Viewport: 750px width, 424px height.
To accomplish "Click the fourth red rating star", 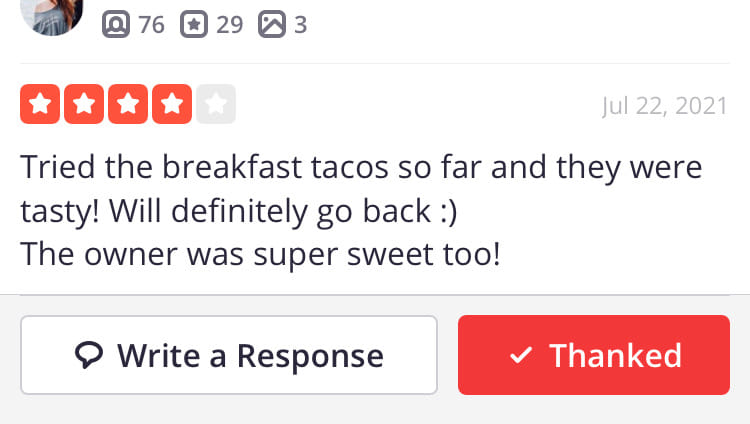I will click(172, 105).
